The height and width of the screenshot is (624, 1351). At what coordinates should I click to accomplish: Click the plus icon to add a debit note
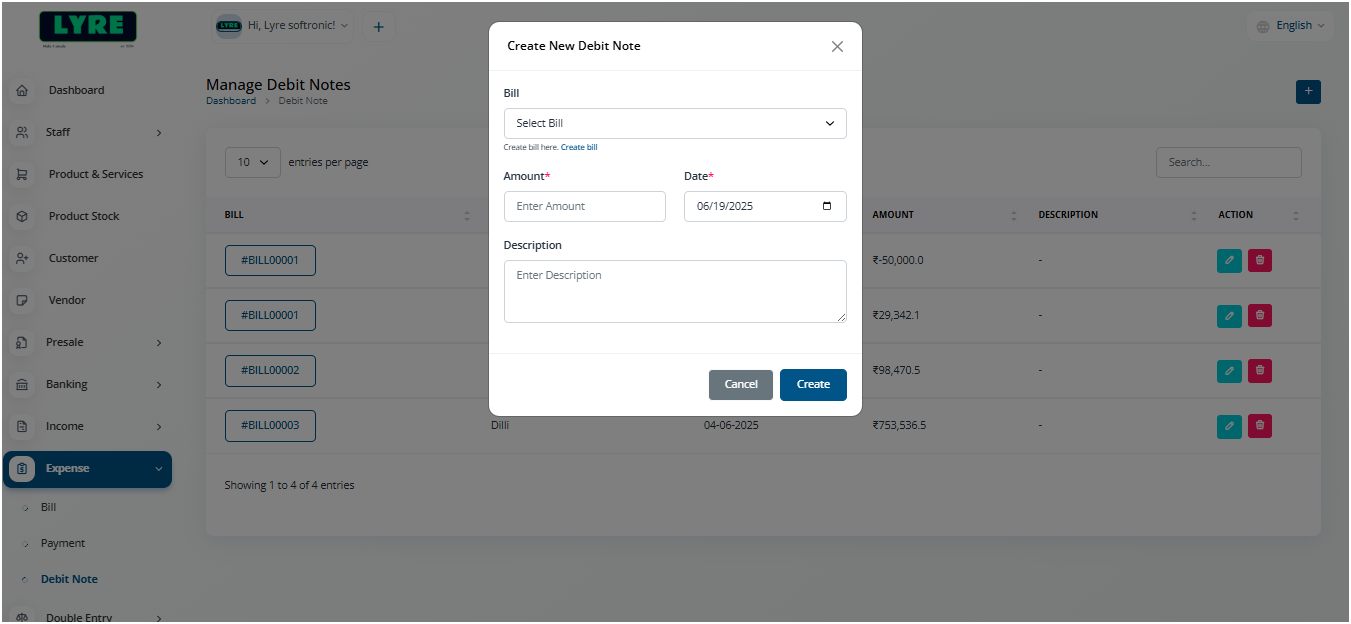pos(1308,91)
